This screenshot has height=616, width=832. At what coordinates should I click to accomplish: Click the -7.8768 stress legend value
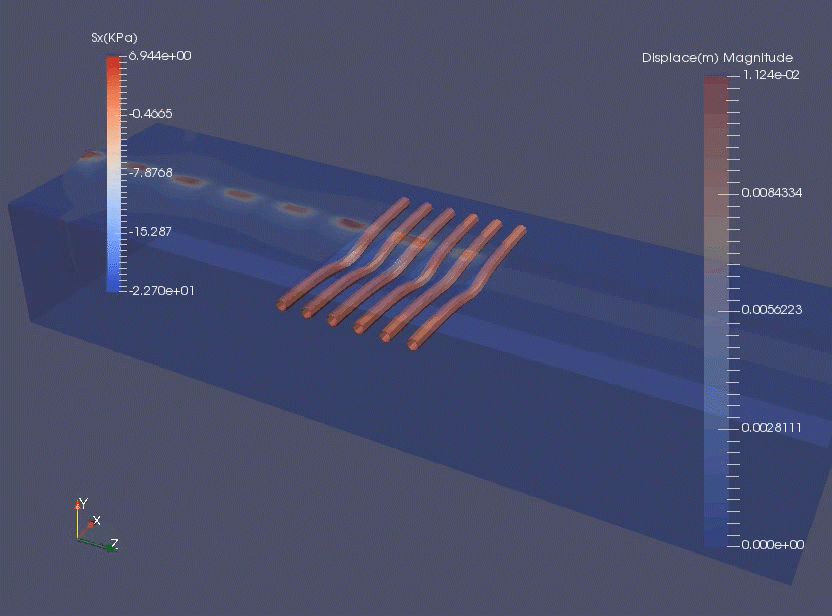151,172
